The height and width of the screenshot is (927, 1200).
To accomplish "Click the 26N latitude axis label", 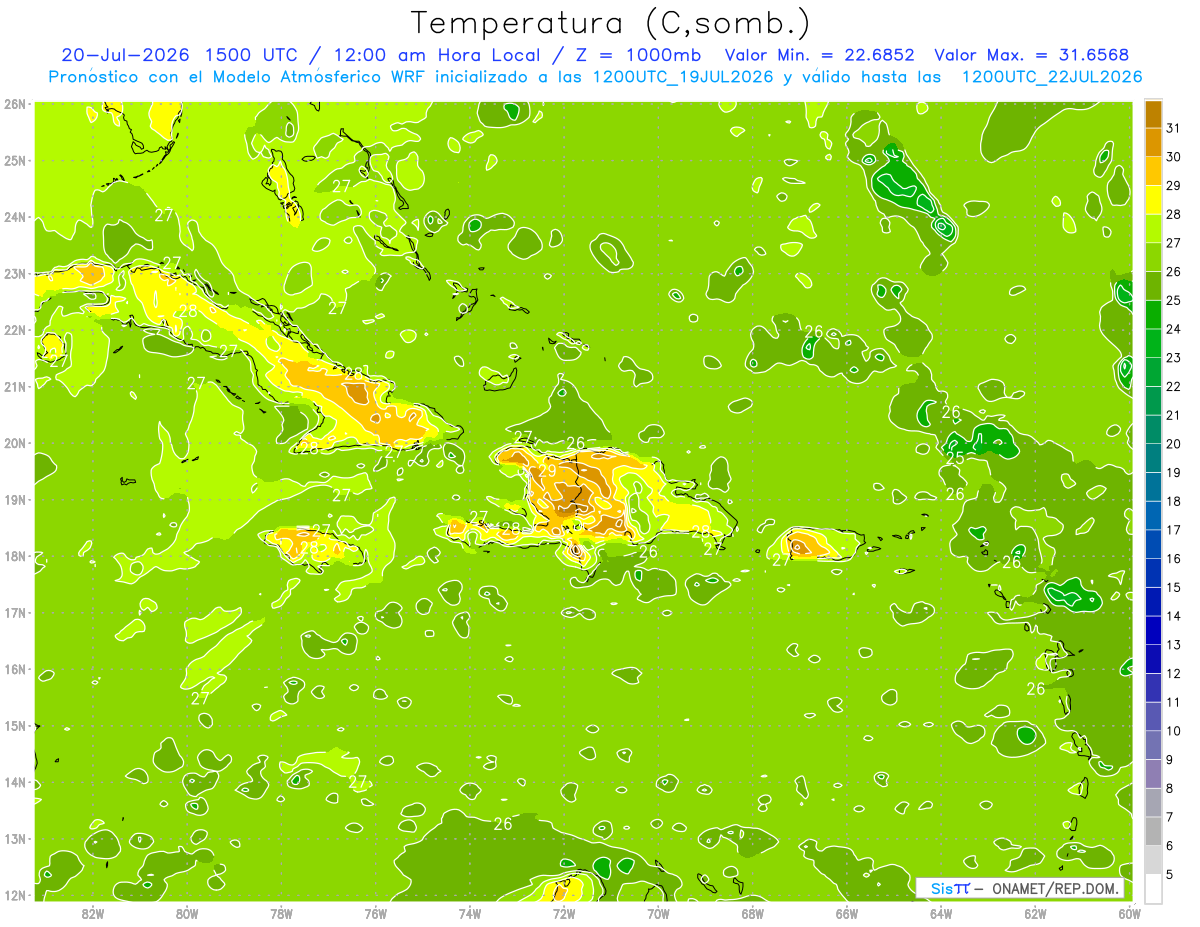I will (x=15, y=104).
